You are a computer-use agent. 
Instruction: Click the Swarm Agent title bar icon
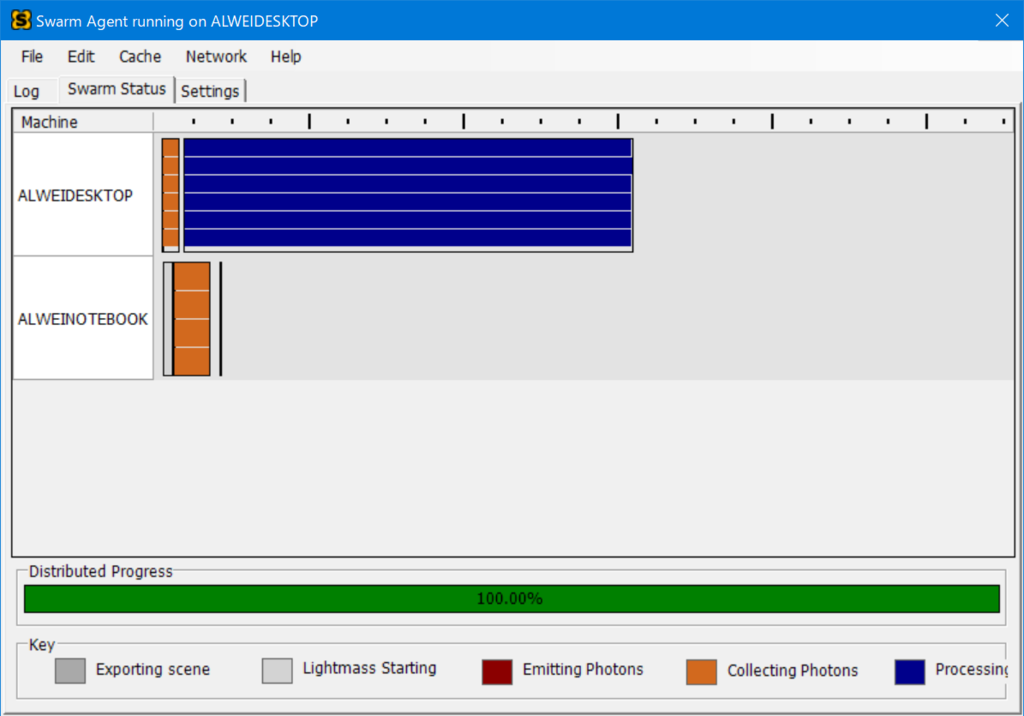click(21, 20)
